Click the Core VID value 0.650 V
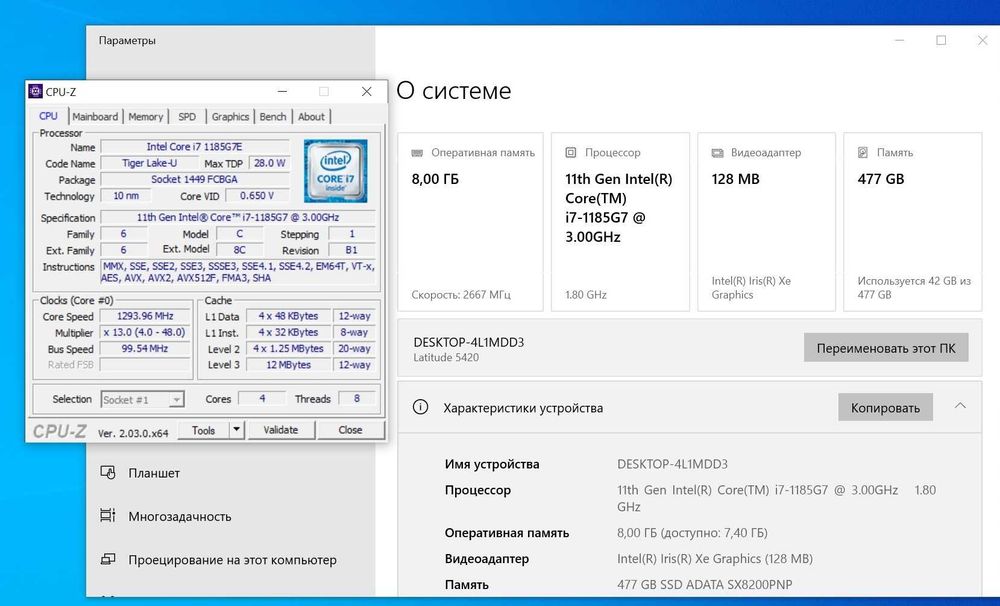 pos(256,196)
